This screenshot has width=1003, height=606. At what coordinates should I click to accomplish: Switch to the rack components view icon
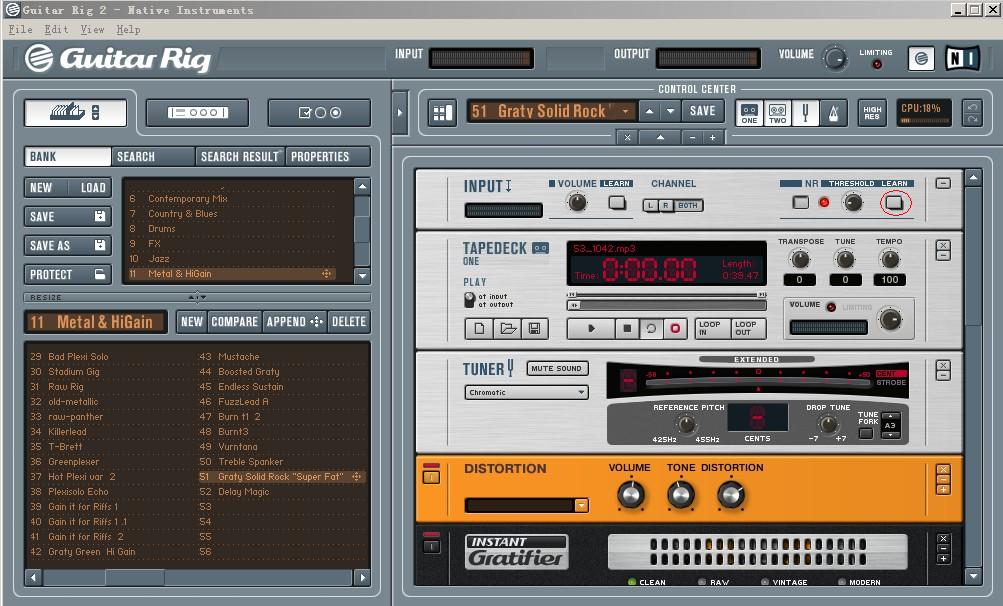tap(197, 113)
